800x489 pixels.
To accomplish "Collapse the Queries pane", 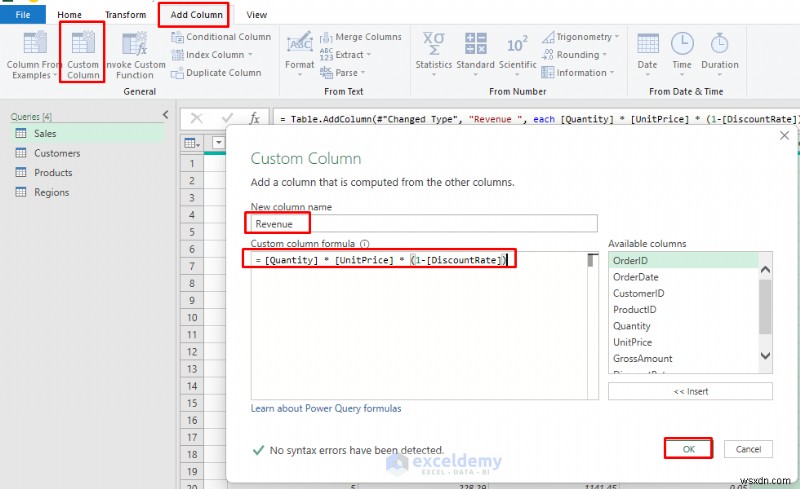I will click(x=165, y=115).
